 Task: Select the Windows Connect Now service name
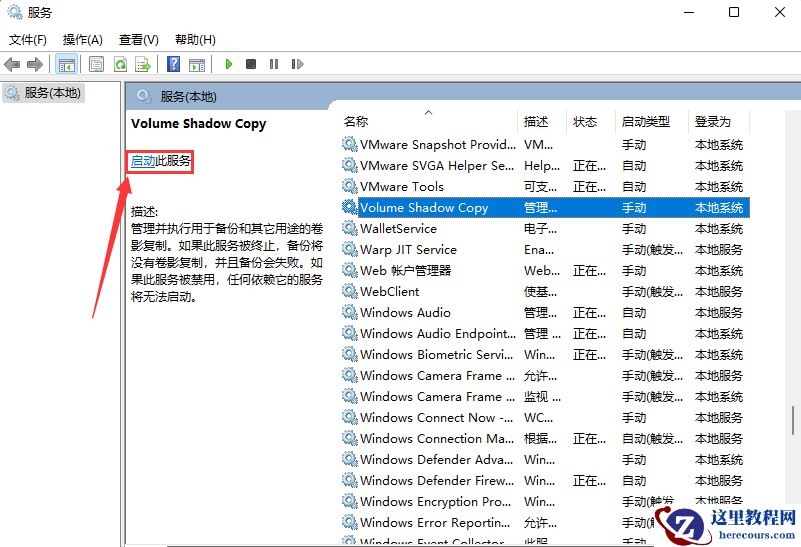(x=436, y=417)
